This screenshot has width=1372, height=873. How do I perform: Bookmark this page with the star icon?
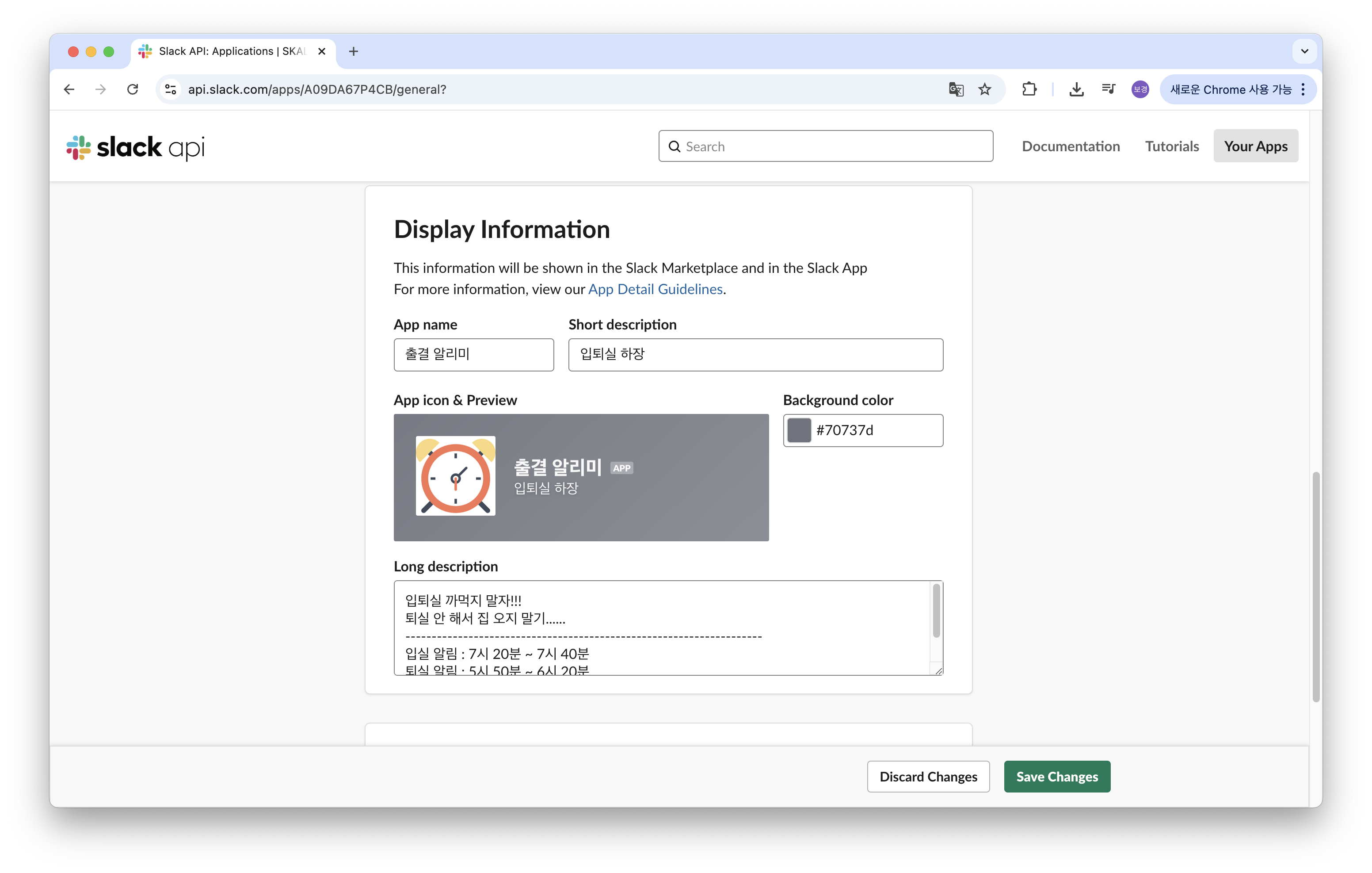[x=984, y=89]
